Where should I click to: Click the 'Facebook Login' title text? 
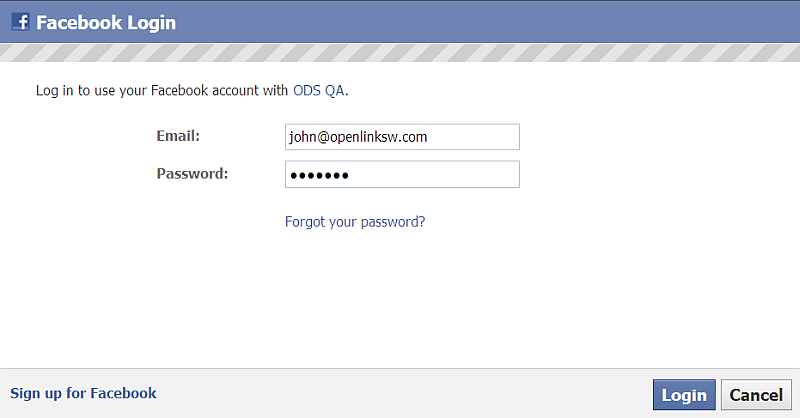106,22
